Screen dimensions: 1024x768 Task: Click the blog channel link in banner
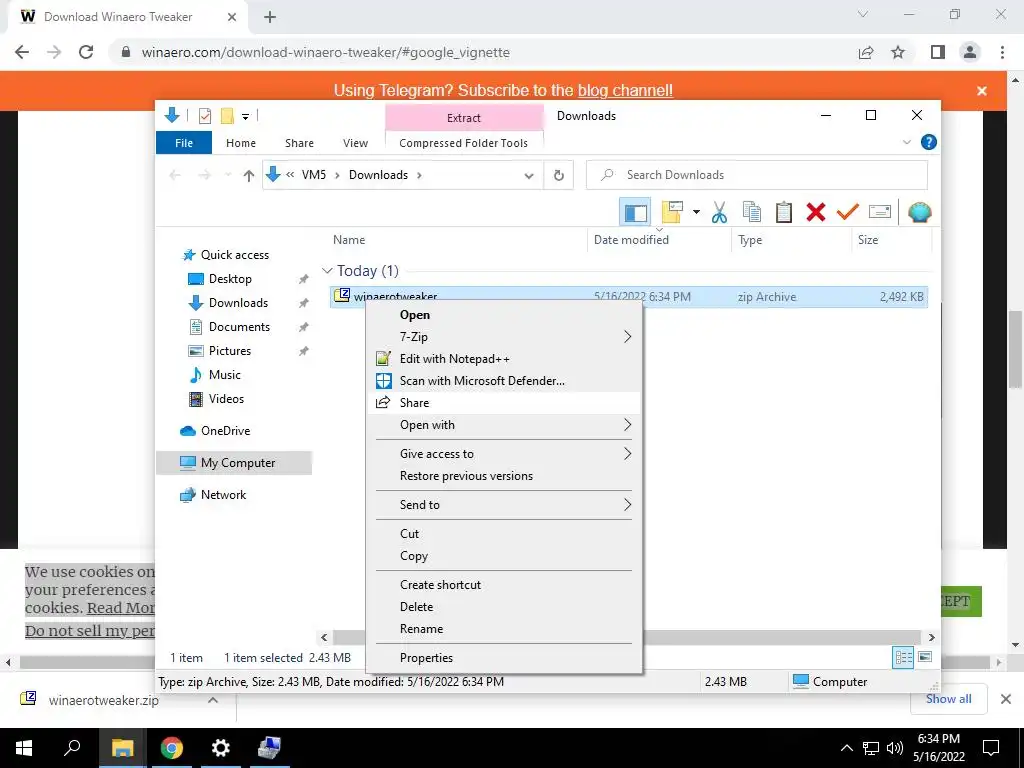coord(625,90)
